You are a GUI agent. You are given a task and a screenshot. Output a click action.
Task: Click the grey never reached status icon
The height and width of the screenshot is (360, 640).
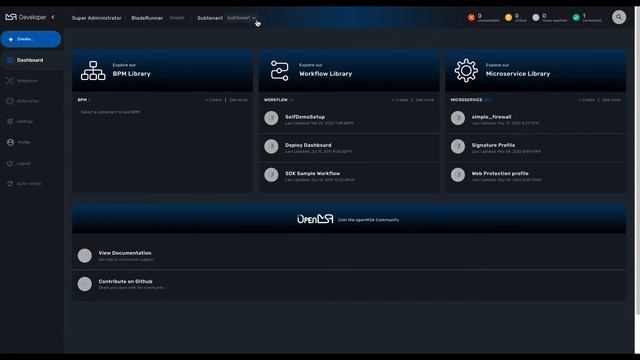click(536, 17)
